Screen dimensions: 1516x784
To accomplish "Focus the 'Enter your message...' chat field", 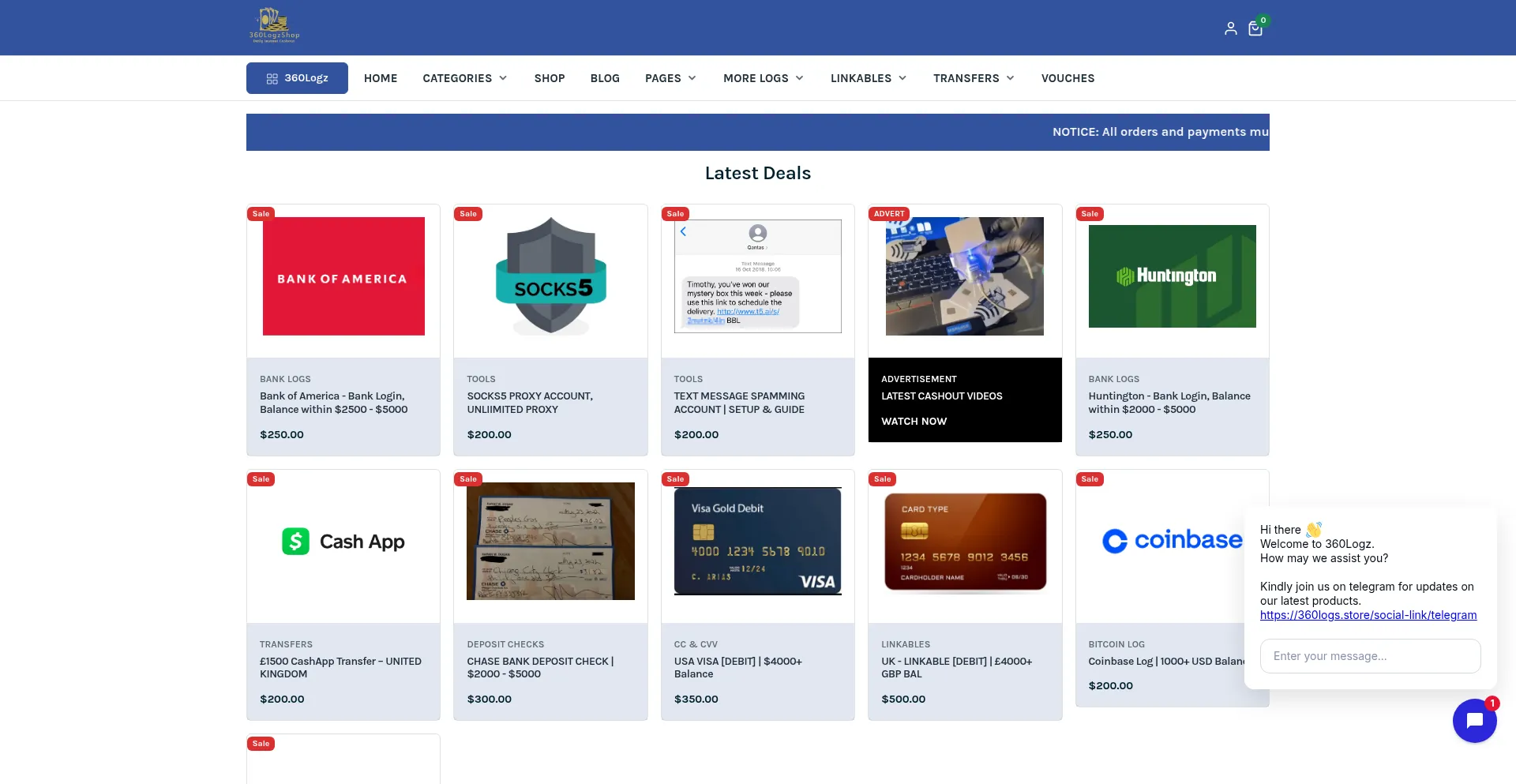I will tap(1371, 656).
